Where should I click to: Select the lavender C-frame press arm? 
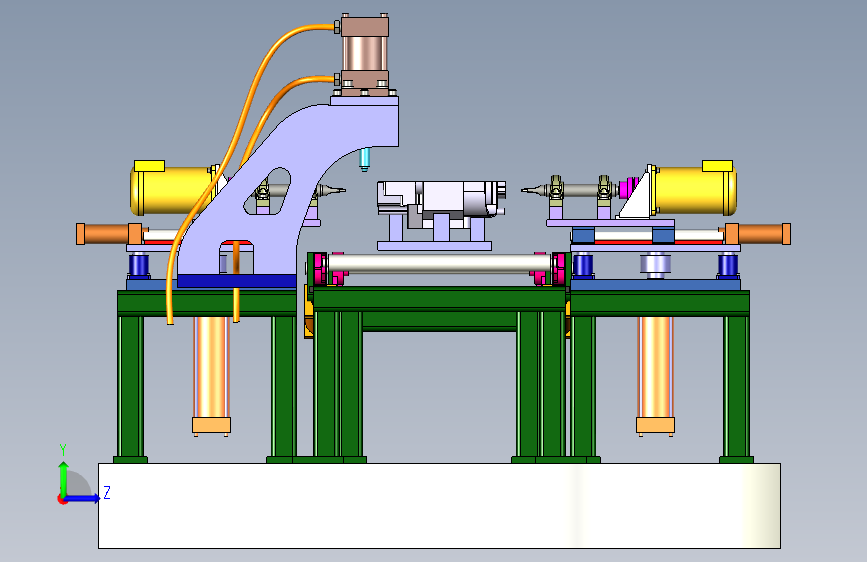(288, 188)
